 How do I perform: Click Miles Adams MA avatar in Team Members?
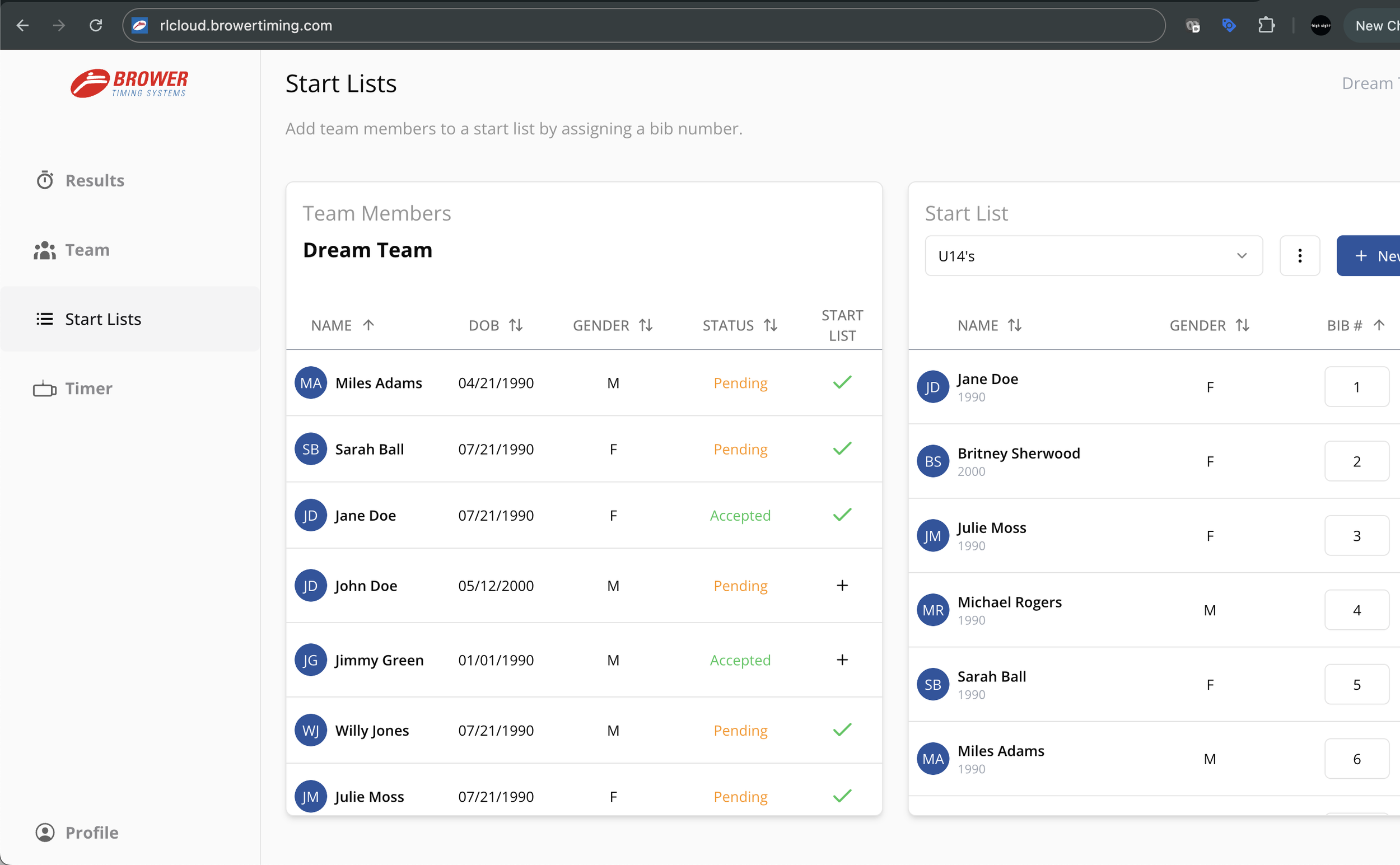pyautogui.click(x=311, y=383)
